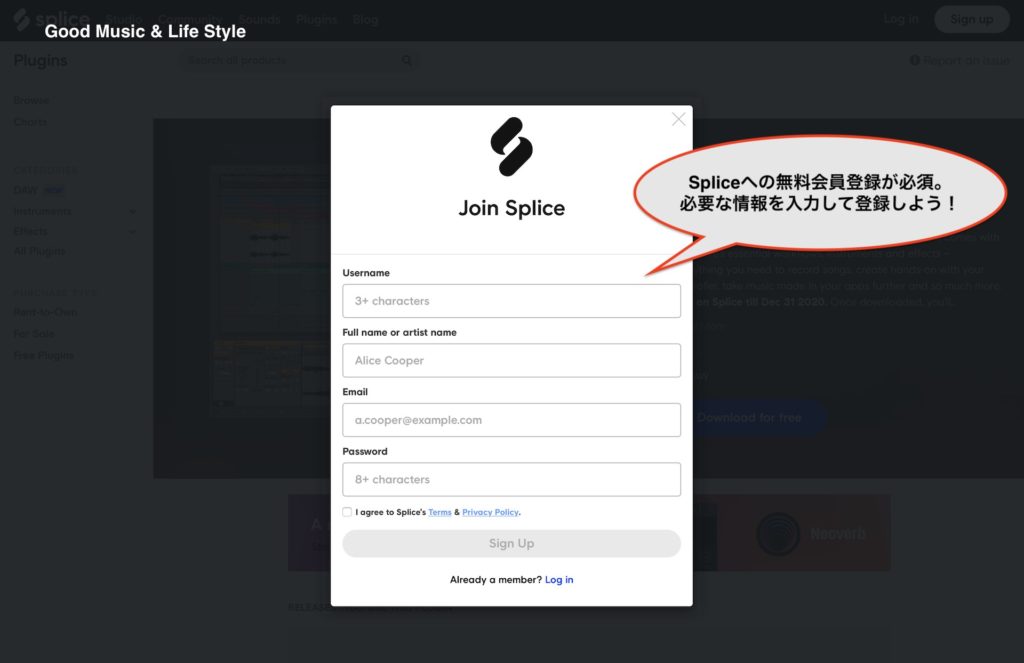Visit the Blog from the top navigation
Image resolution: width=1024 pixels, height=663 pixels.
tap(365, 20)
